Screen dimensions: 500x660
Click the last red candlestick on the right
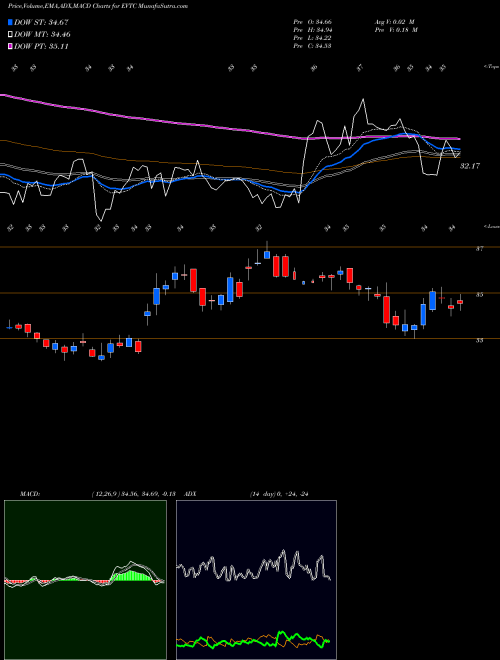point(460,302)
